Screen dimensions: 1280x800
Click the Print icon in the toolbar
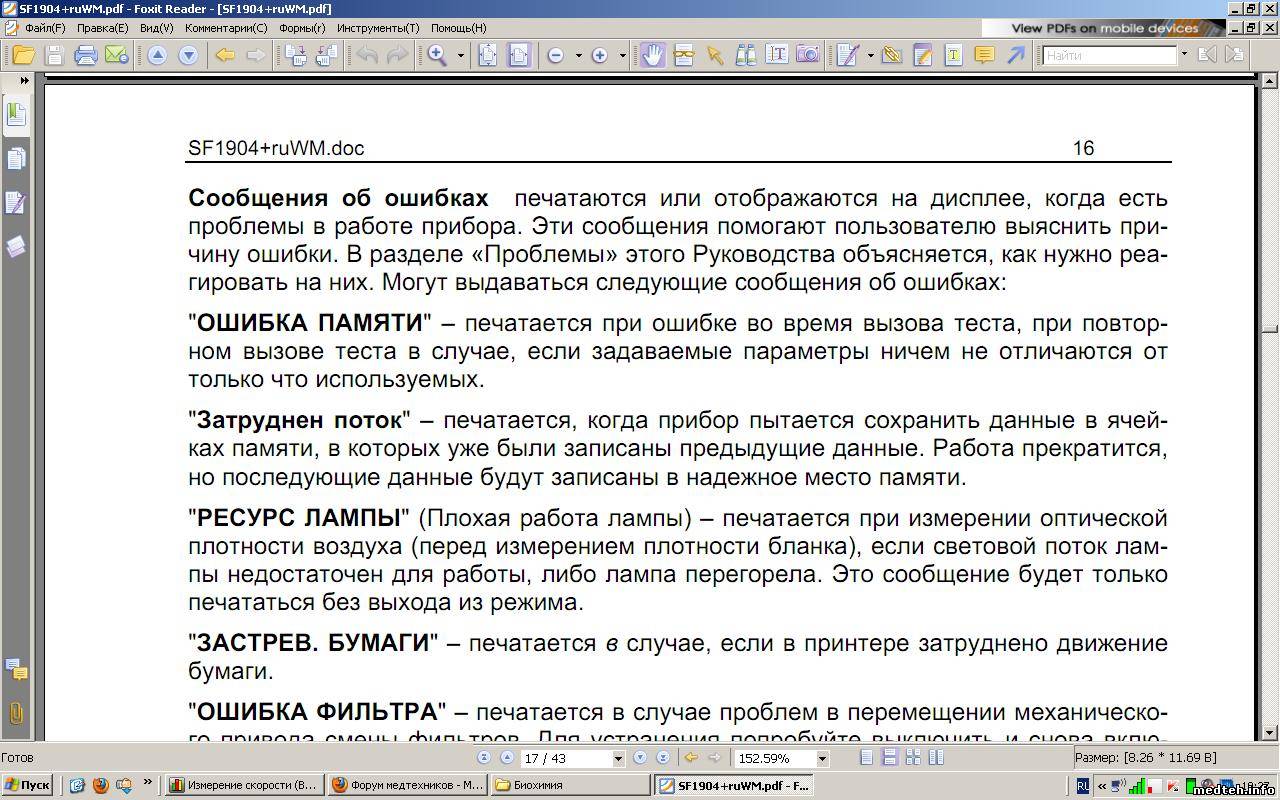point(85,56)
